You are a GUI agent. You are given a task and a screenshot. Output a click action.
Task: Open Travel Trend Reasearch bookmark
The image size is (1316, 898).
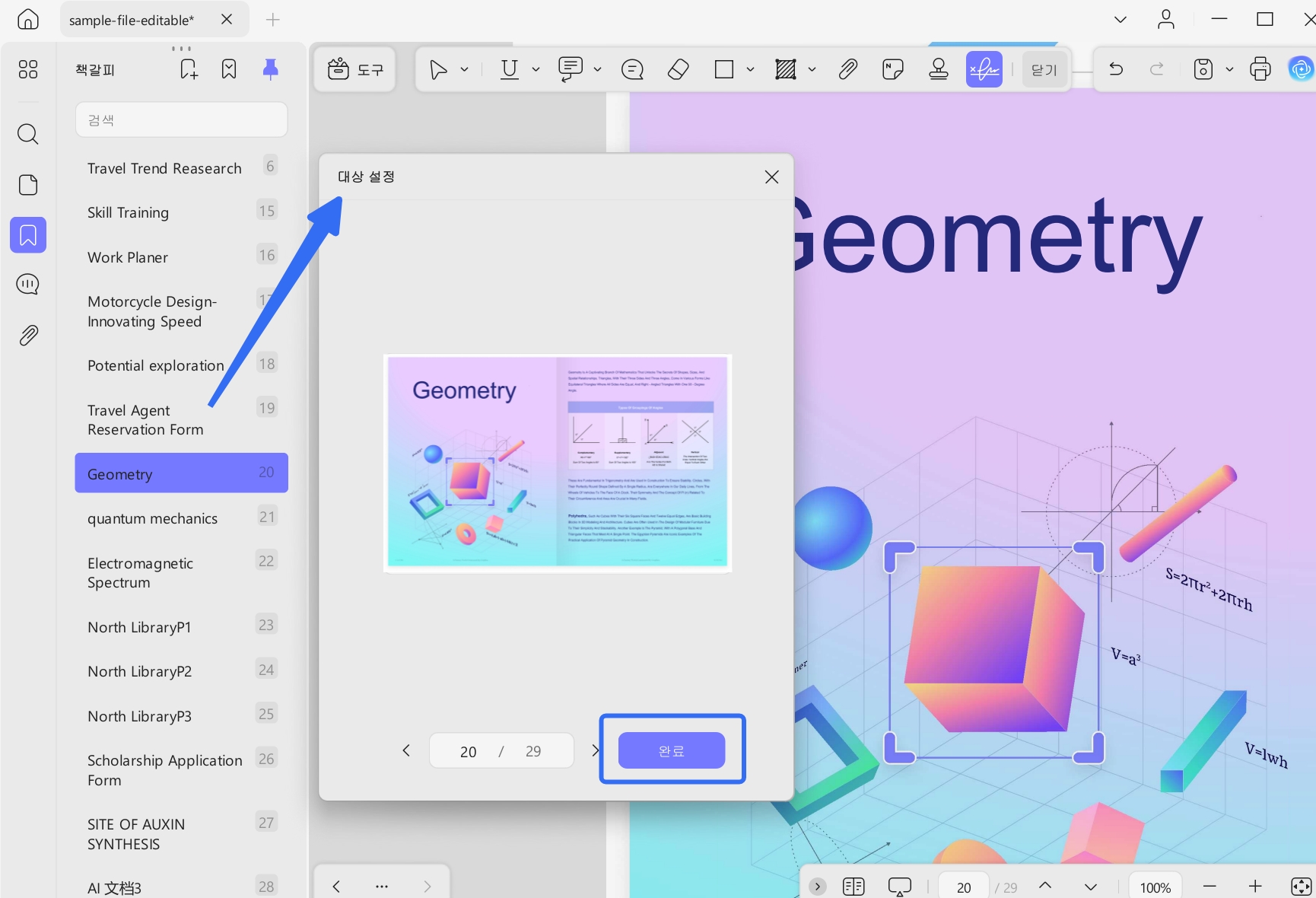pyautogui.click(x=181, y=167)
